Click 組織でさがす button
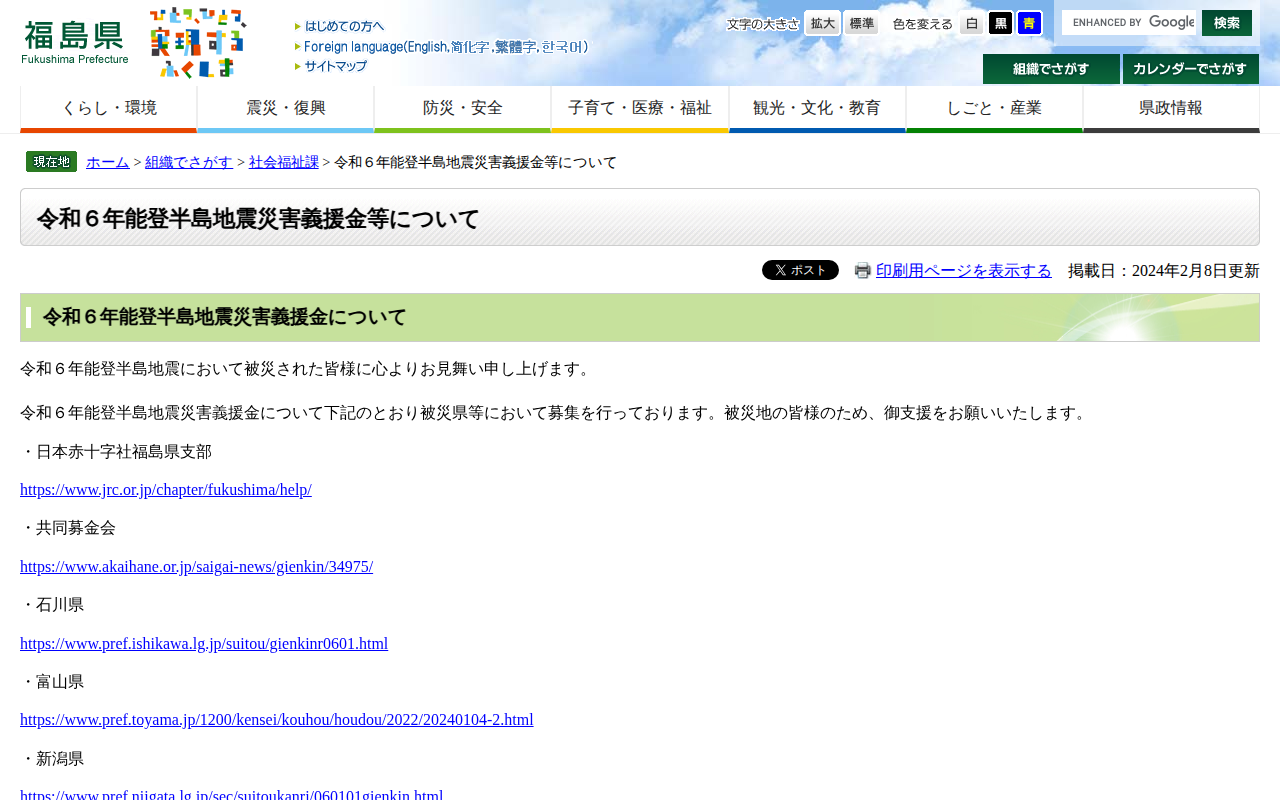 click(x=1051, y=69)
